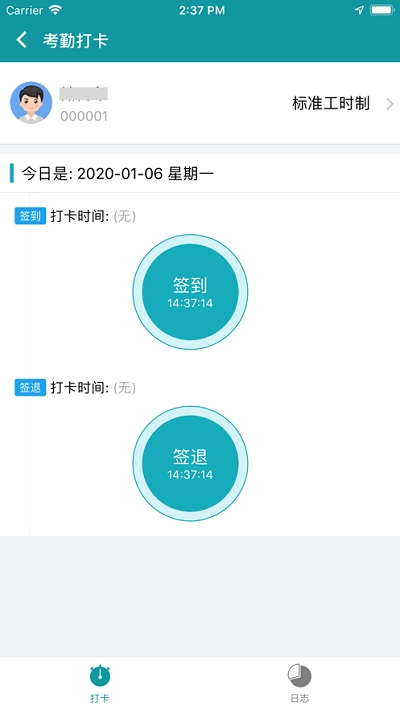This screenshot has height=710, width=400.
Task: Select the 打卡 stopwatch tab icon
Action: point(100,676)
